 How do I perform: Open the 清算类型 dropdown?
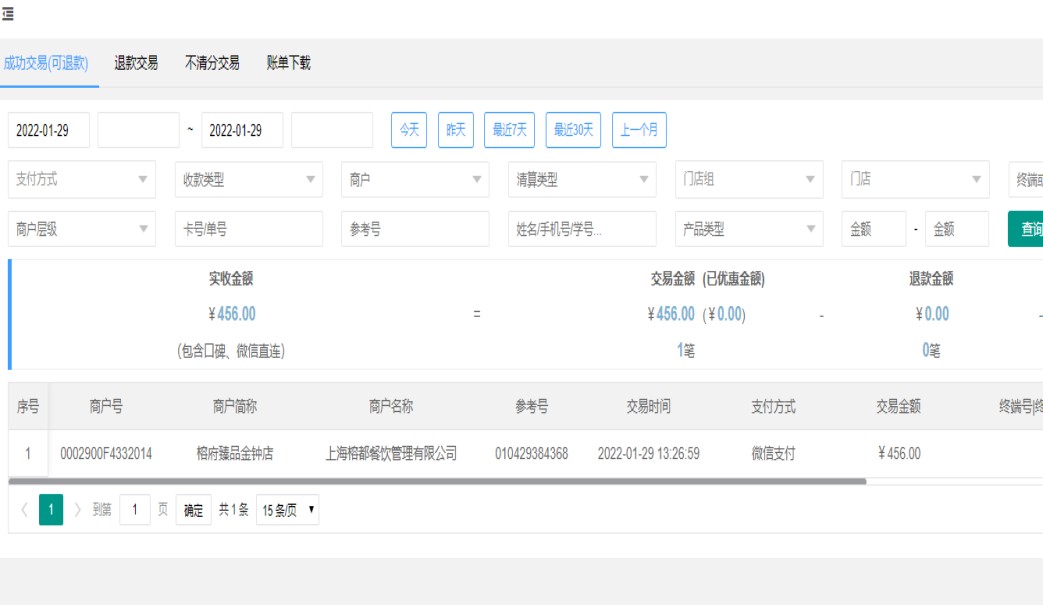pos(582,180)
